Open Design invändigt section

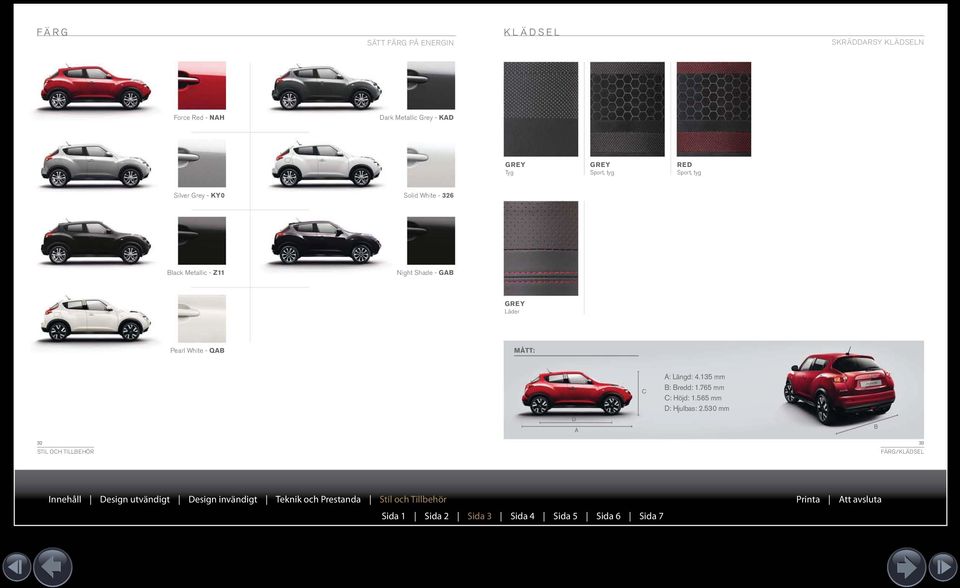(x=223, y=499)
